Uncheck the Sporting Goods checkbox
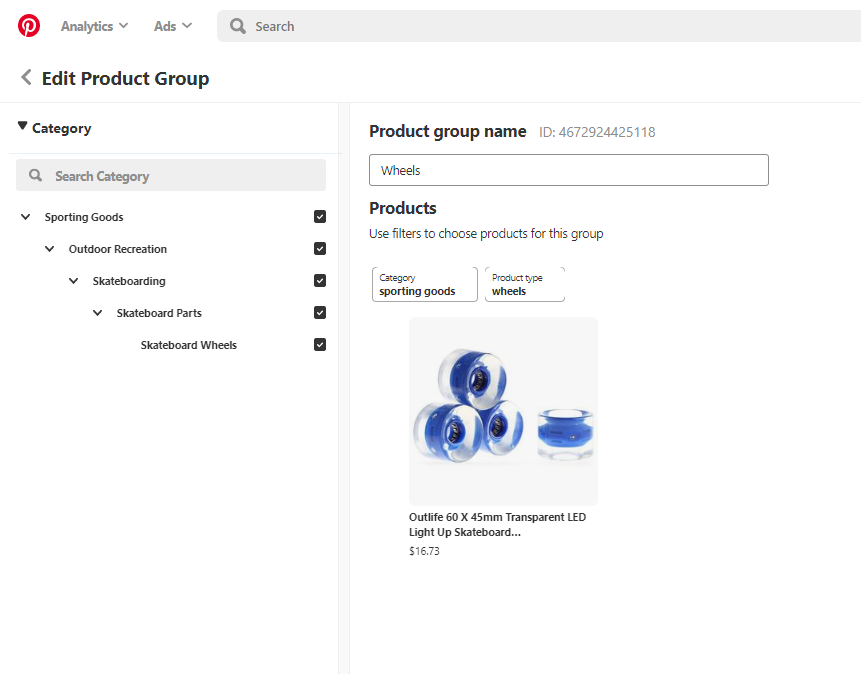 (320, 217)
